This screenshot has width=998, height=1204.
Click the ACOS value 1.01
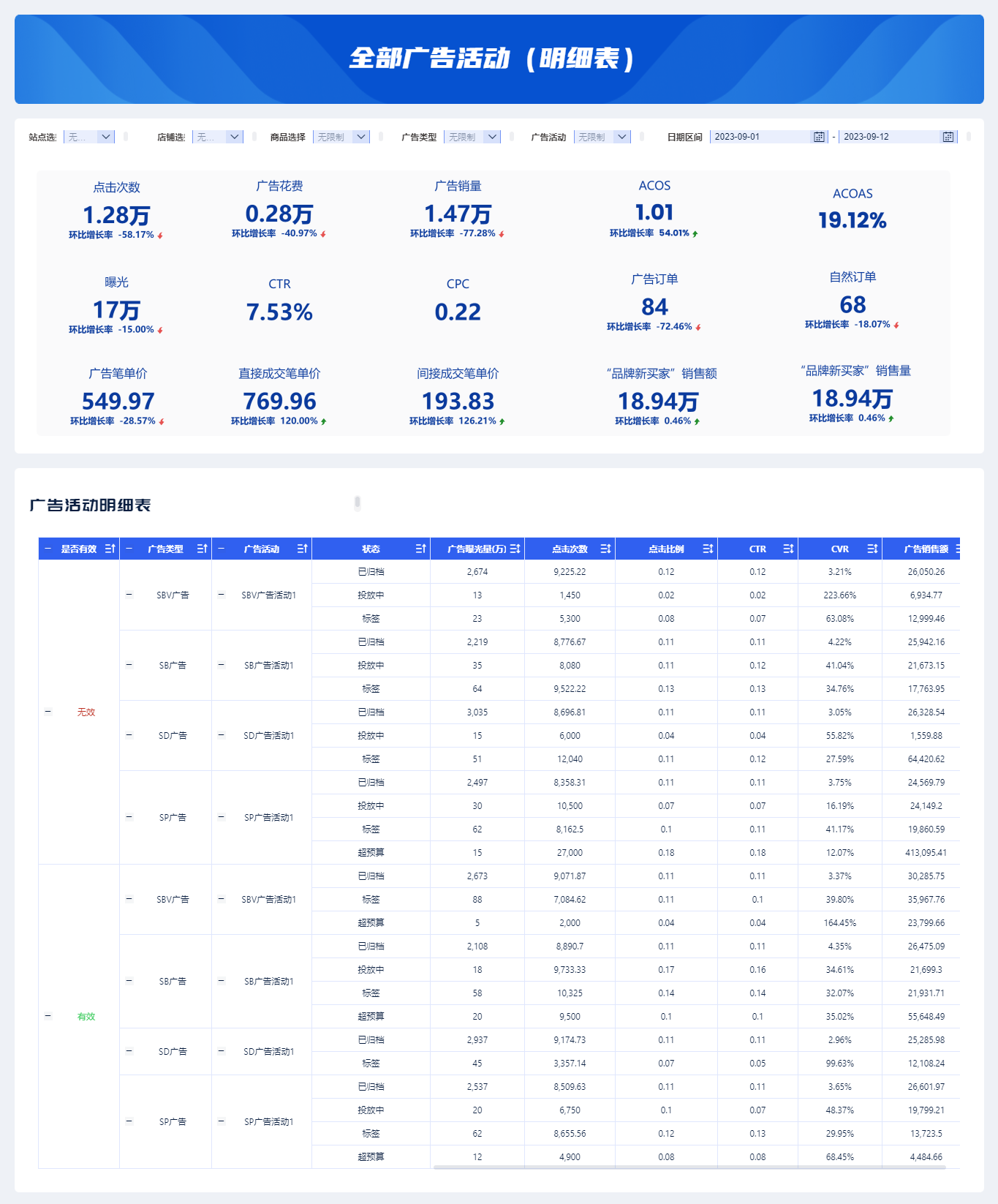654,213
